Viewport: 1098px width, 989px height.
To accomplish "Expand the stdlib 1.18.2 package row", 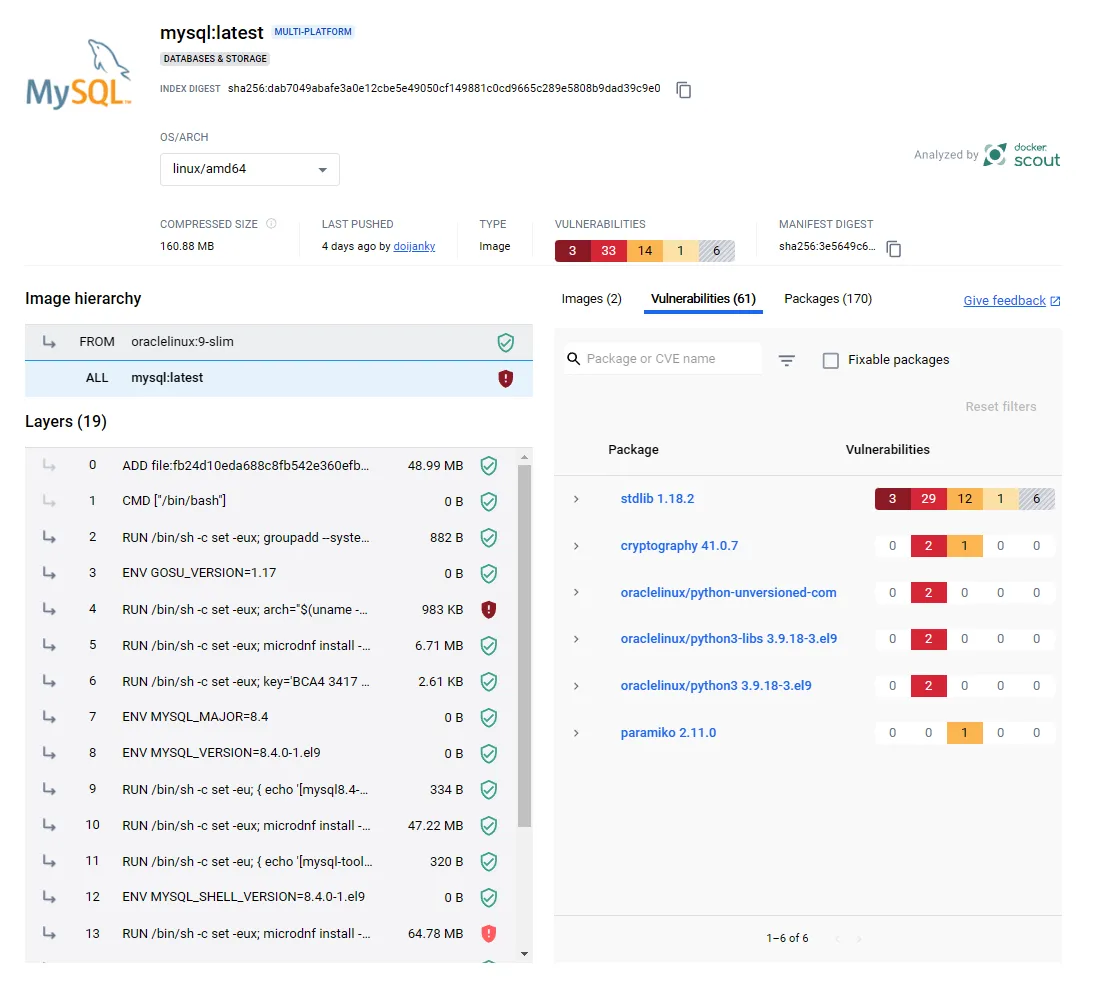I will (576, 499).
